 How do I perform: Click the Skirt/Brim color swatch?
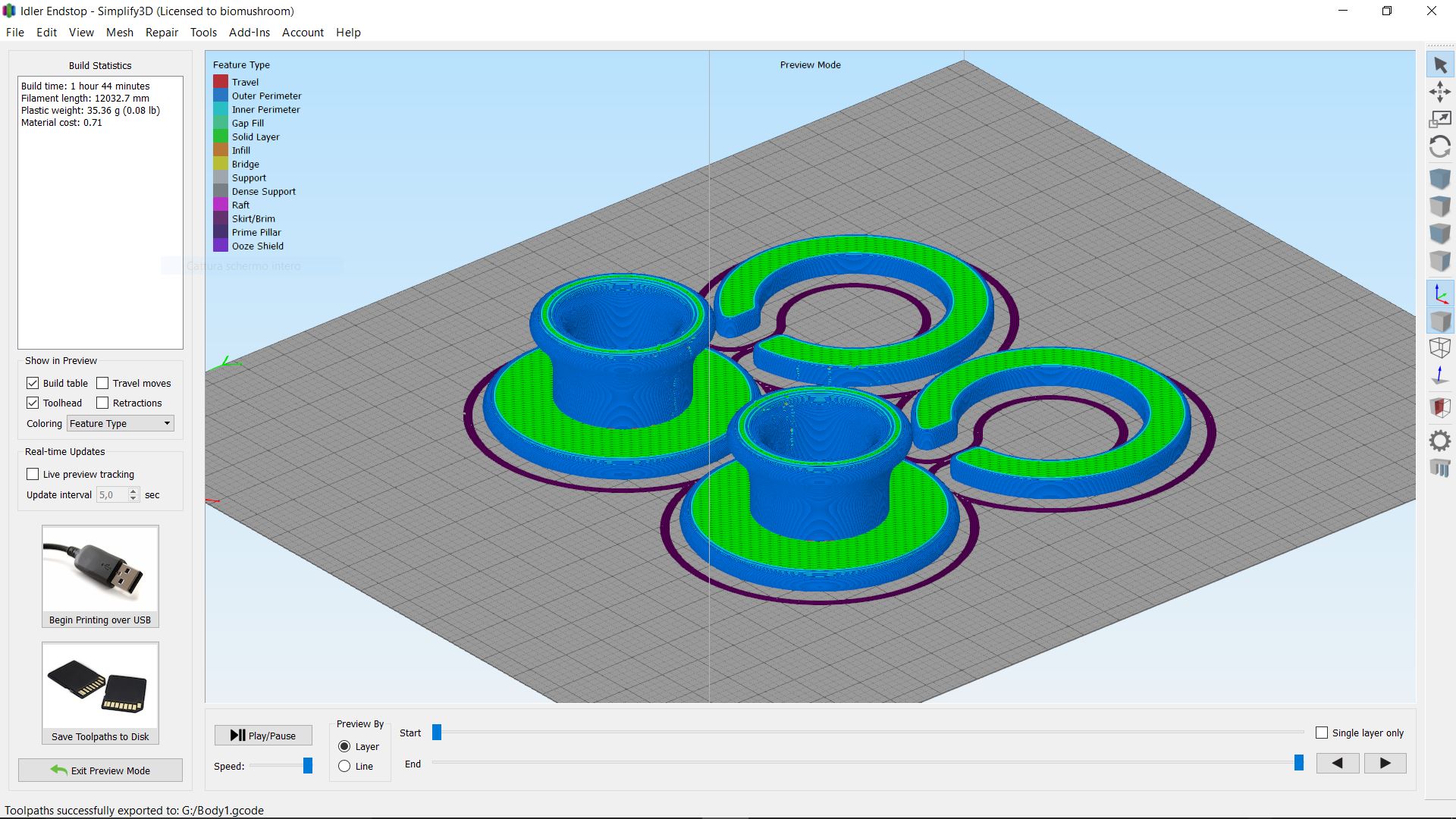(221, 218)
